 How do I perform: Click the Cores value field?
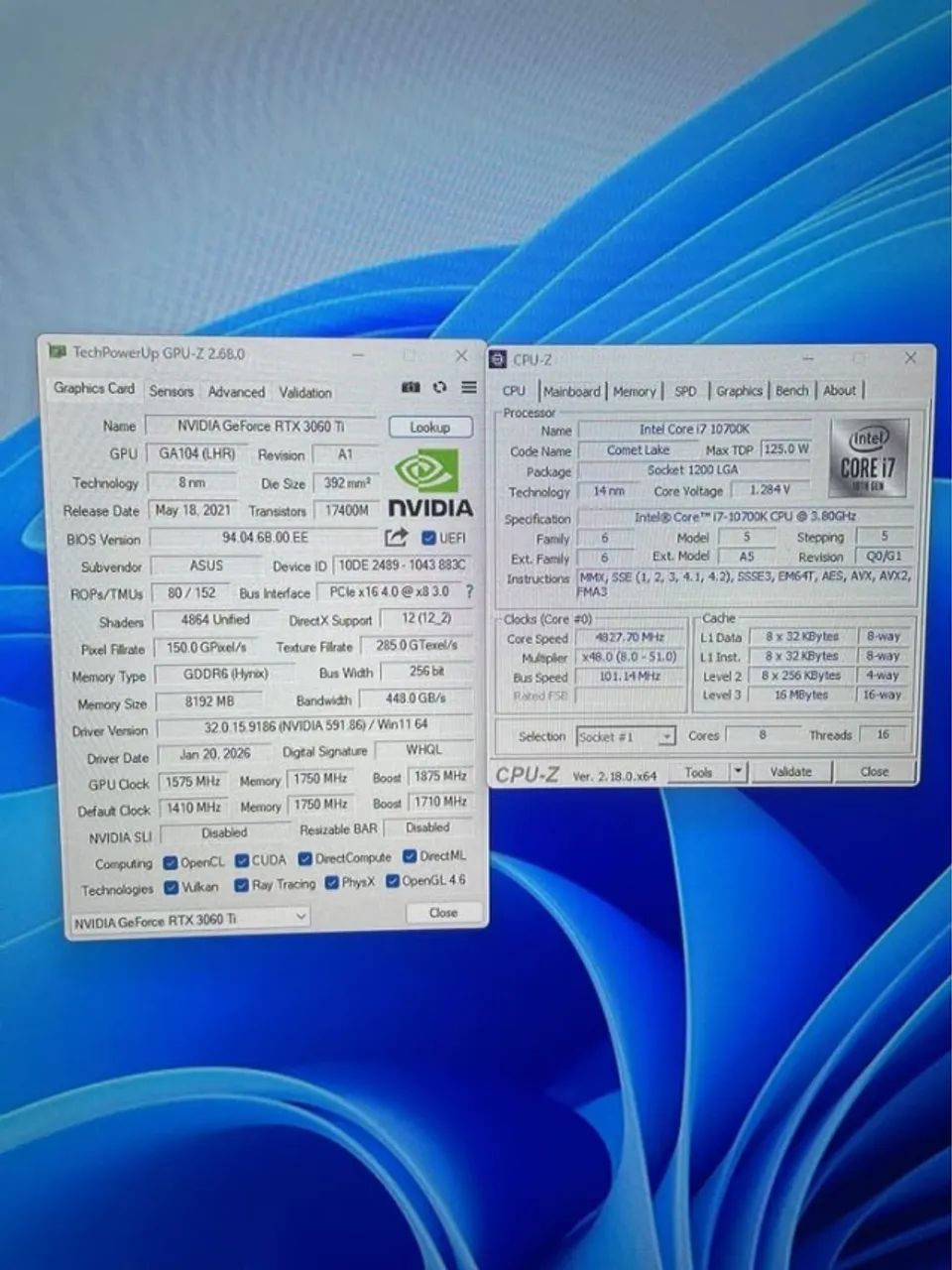[x=762, y=735]
